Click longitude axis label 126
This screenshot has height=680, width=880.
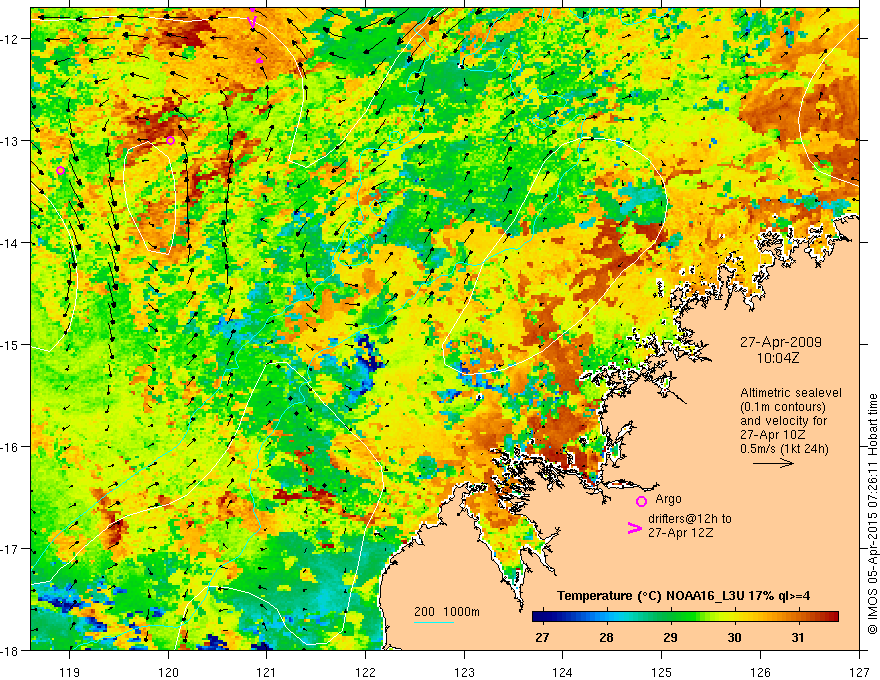pos(760,672)
